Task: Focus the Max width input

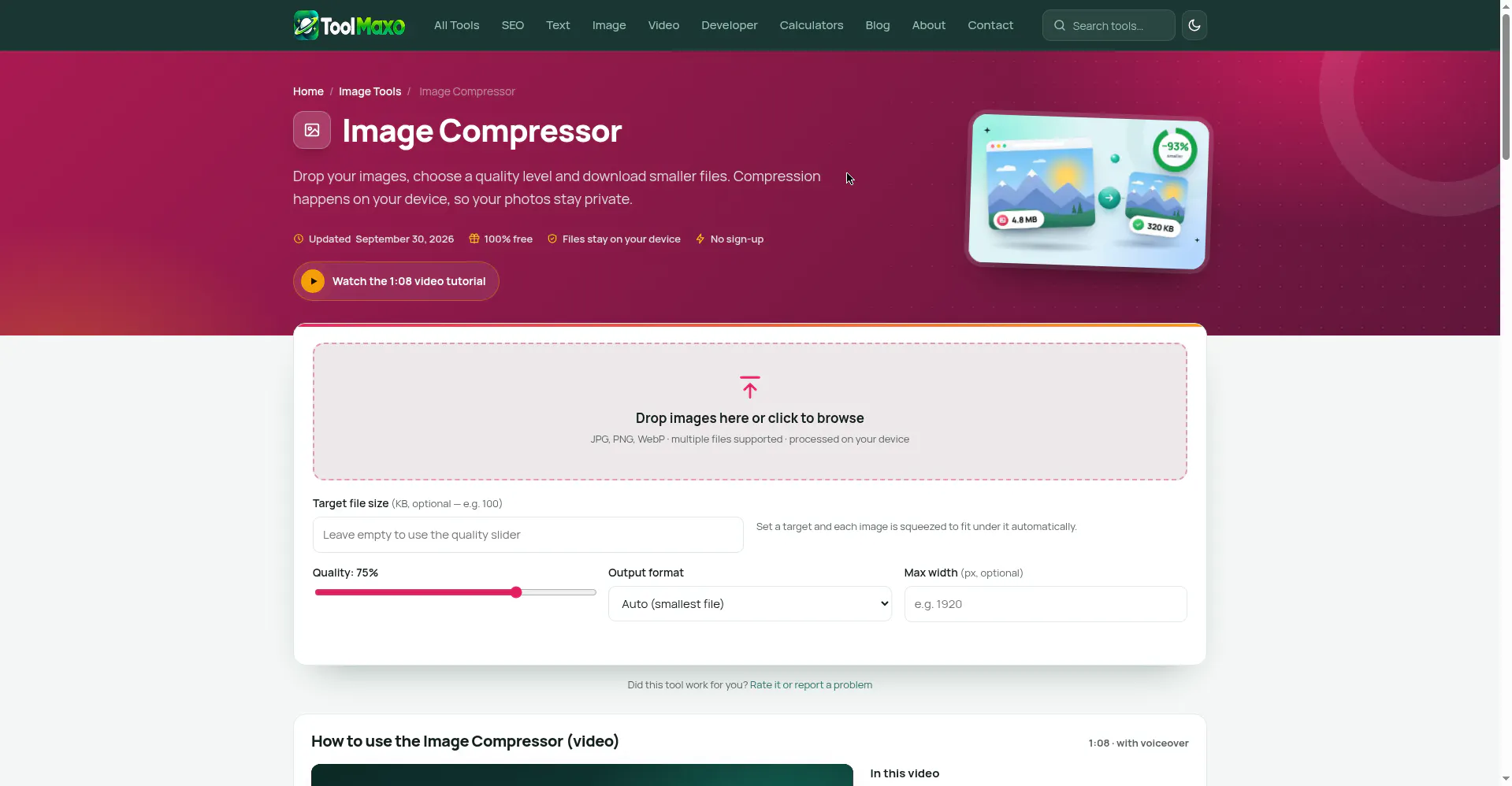Action: (1046, 604)
